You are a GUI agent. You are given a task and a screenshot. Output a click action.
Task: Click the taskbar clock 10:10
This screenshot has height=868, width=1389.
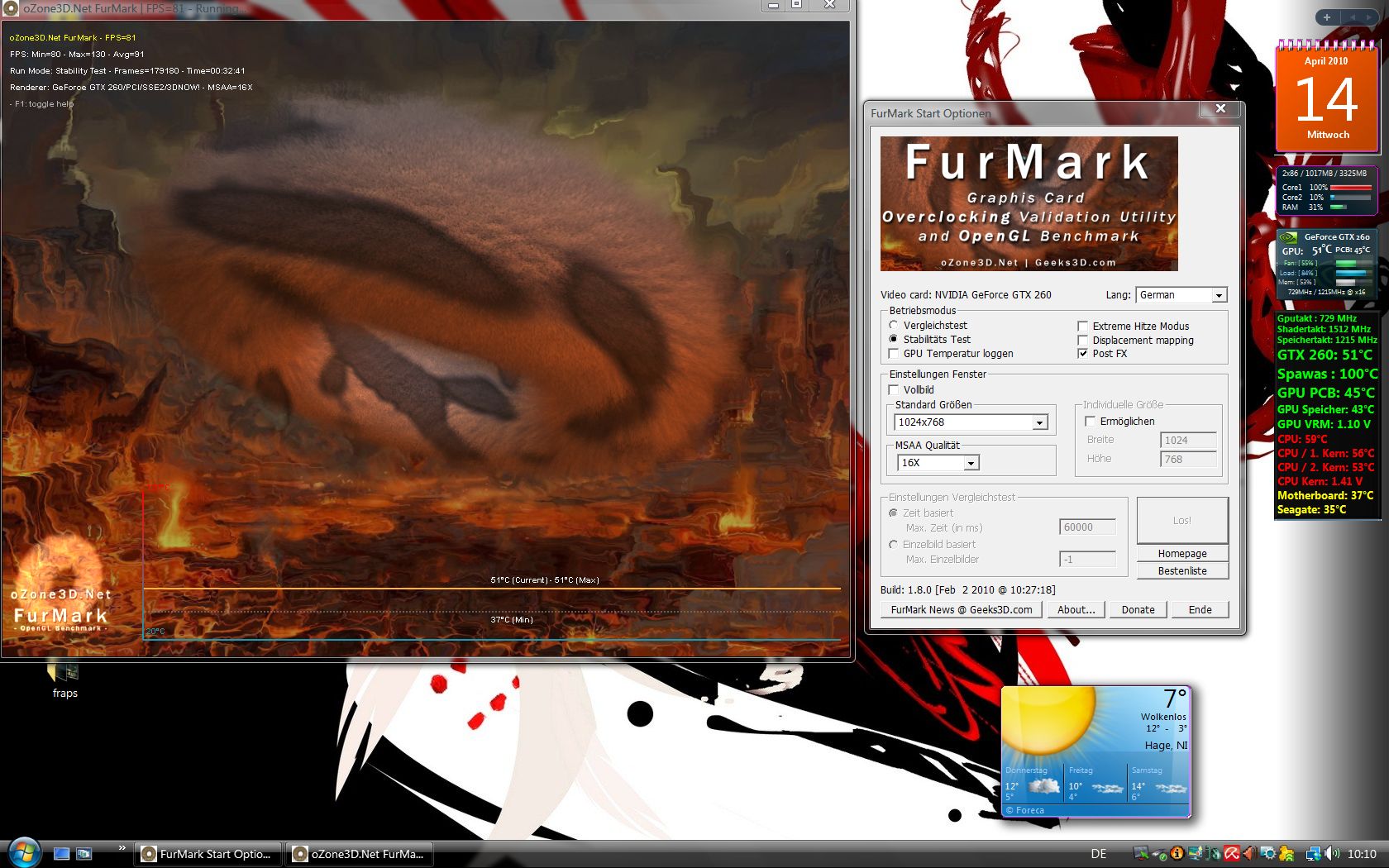pyautogui.click(x=1362, y=854)
